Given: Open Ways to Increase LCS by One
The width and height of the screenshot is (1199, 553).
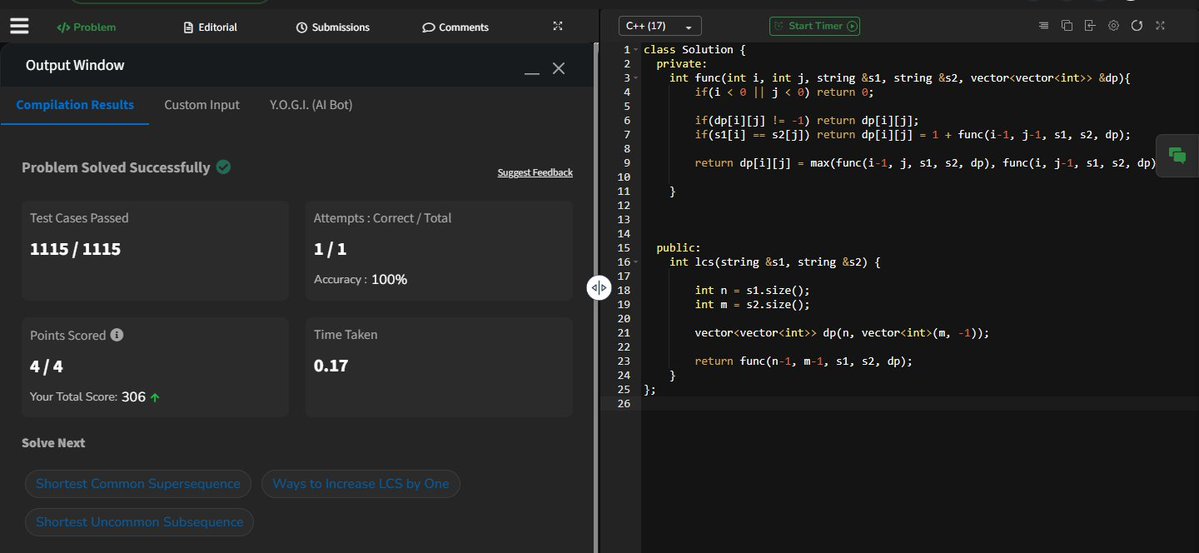Looking at the screenshot, I should 361,483.
